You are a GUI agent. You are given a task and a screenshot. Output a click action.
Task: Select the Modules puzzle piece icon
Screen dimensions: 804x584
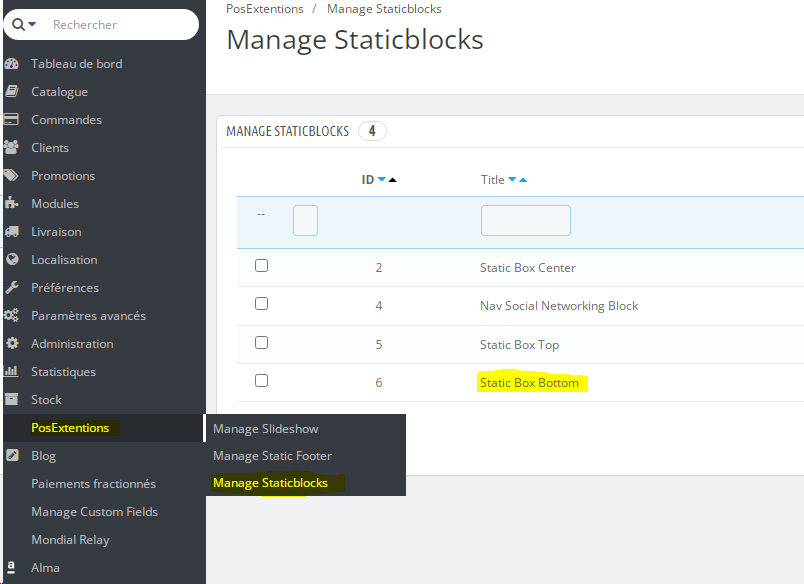(11, 204)
